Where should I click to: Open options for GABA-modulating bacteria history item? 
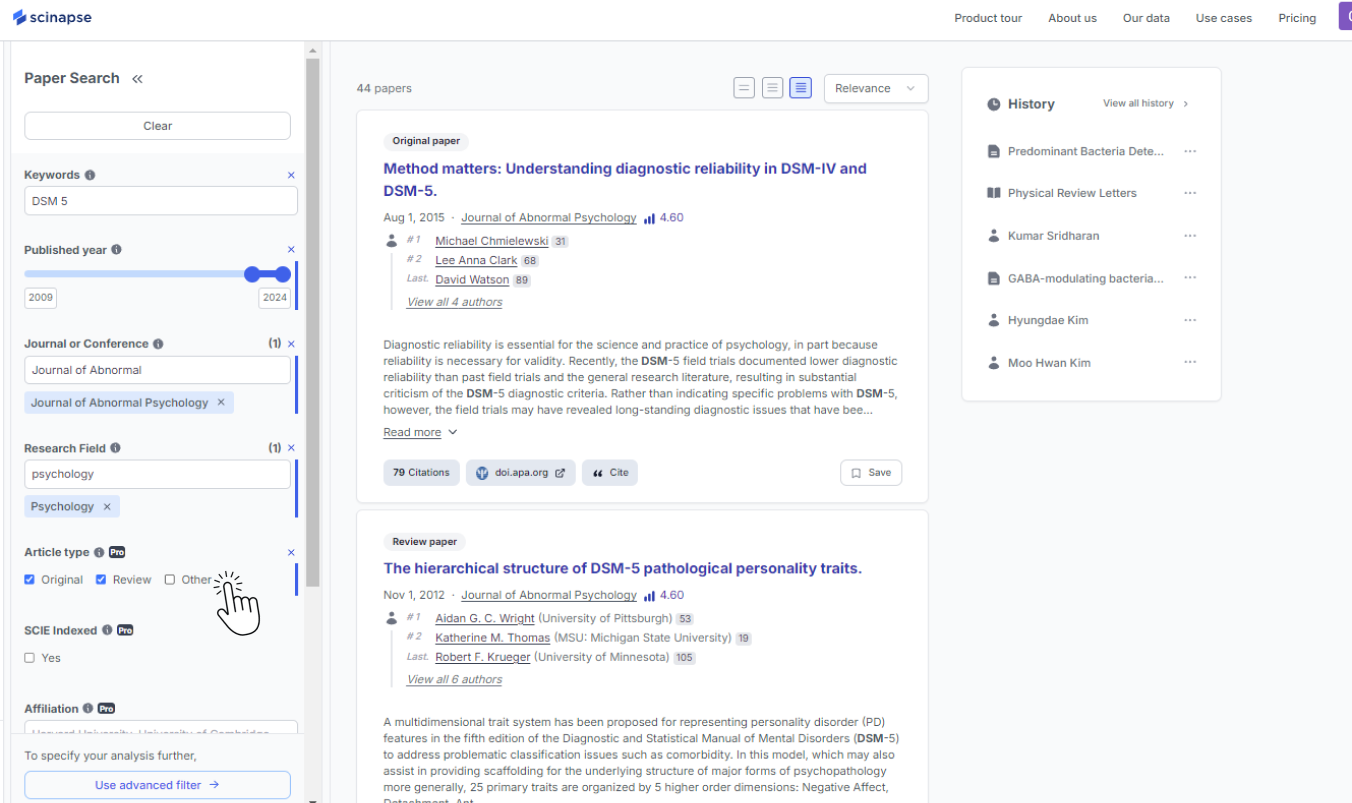click(x=1190, y=278)
